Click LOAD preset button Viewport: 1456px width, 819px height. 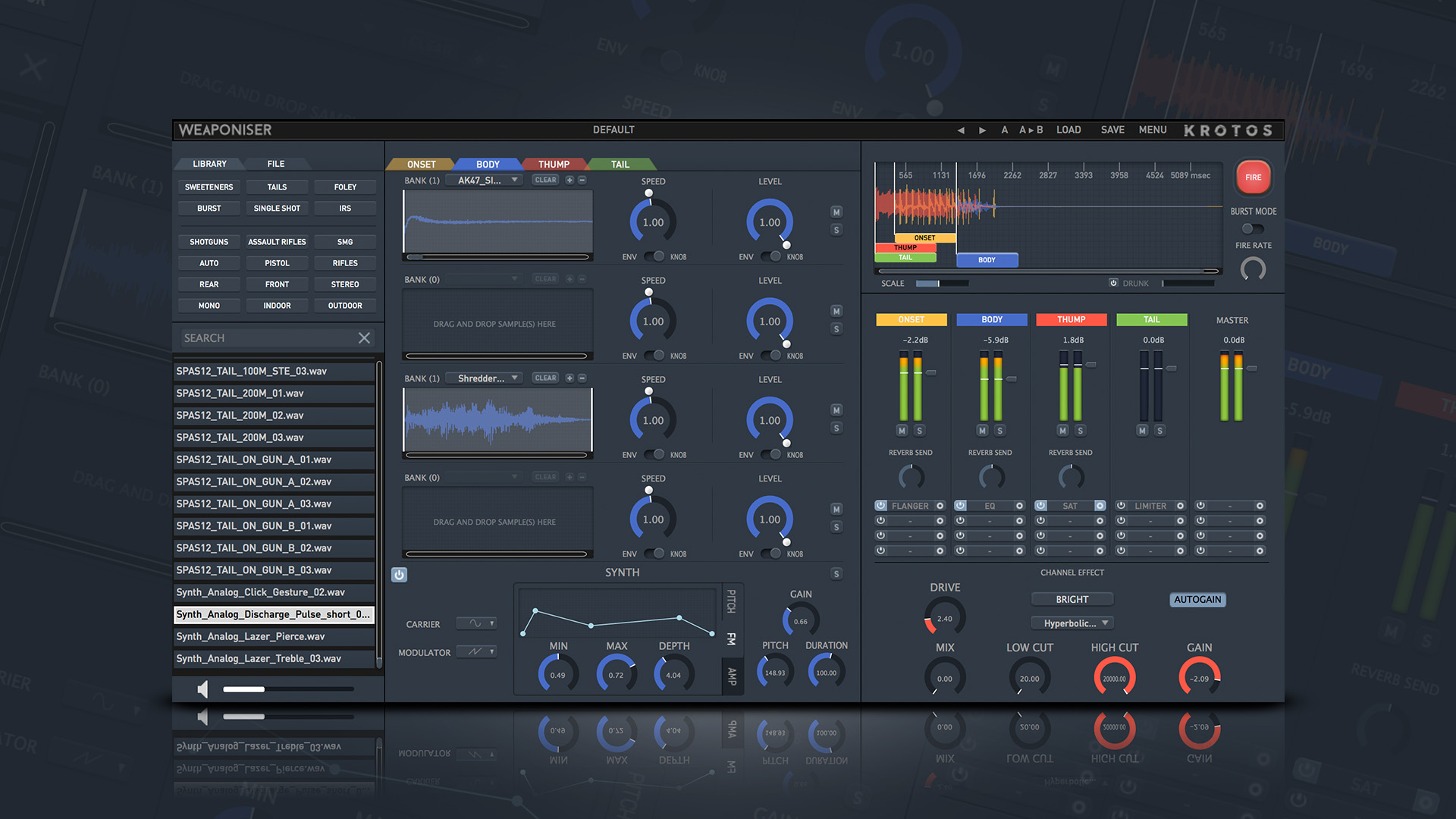click(1068, 130)
